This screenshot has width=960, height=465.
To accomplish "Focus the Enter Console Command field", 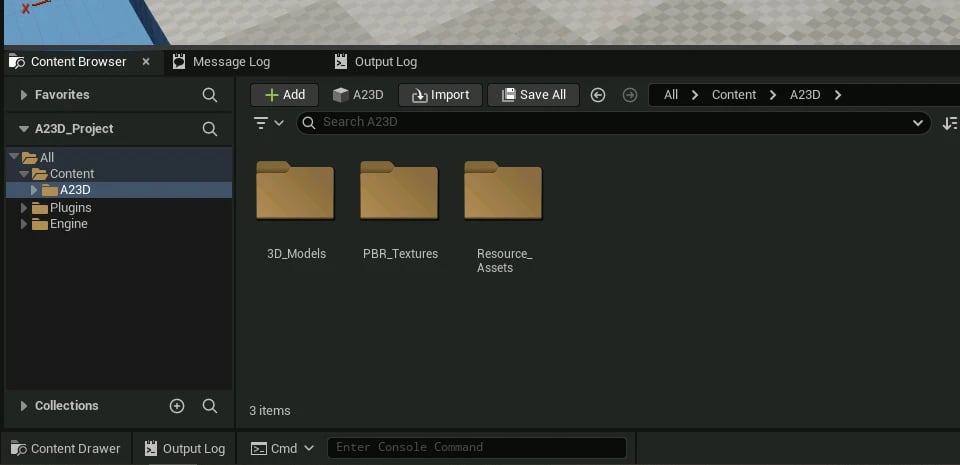I will [477, 447].
